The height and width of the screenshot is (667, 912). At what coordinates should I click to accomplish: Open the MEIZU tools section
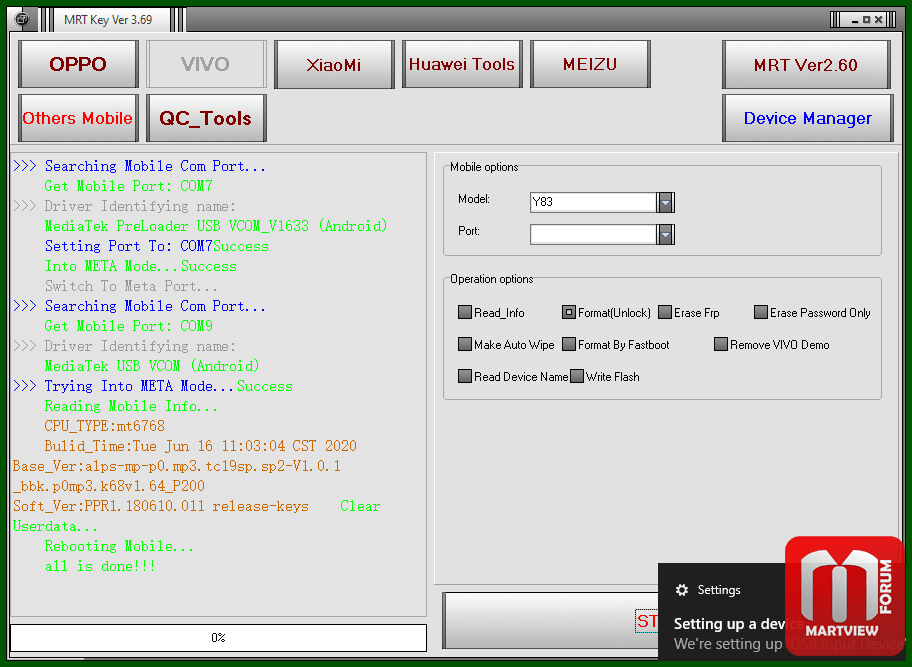click(x=590, y=64)
